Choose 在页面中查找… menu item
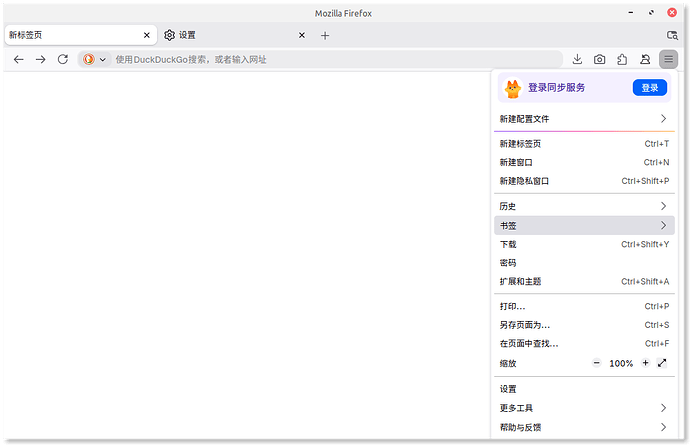The image size is (690, 445). (584, 343)
